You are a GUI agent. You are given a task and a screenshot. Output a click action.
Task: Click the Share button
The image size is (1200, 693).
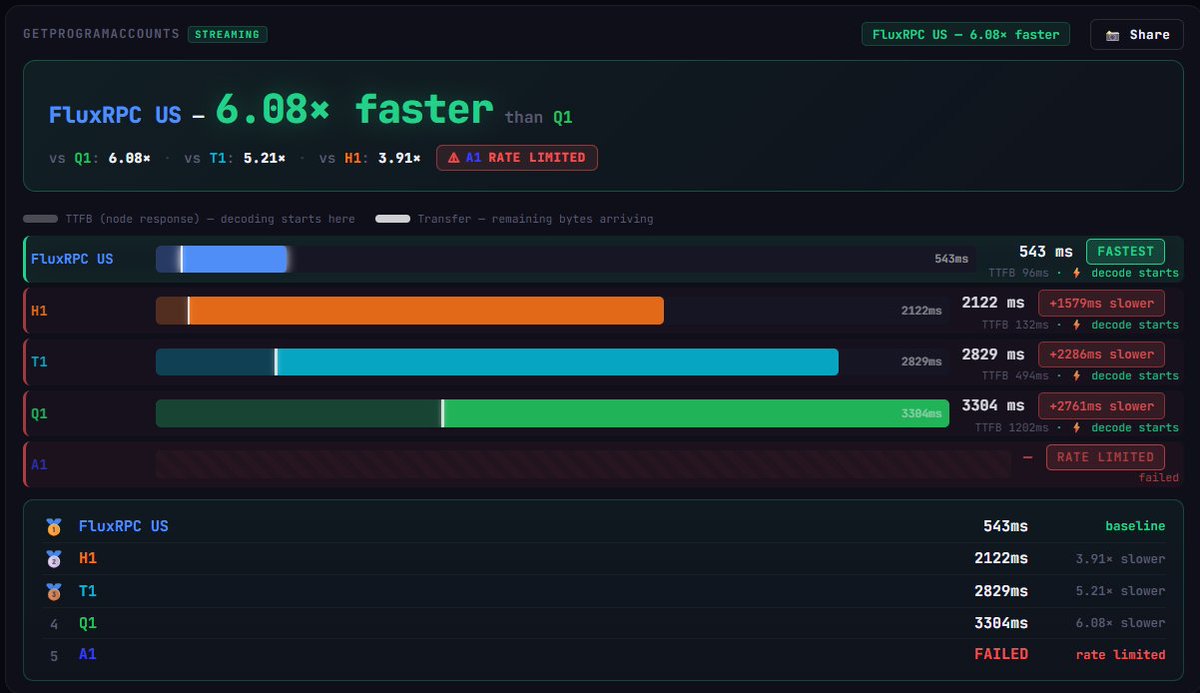click(1137, 35)
